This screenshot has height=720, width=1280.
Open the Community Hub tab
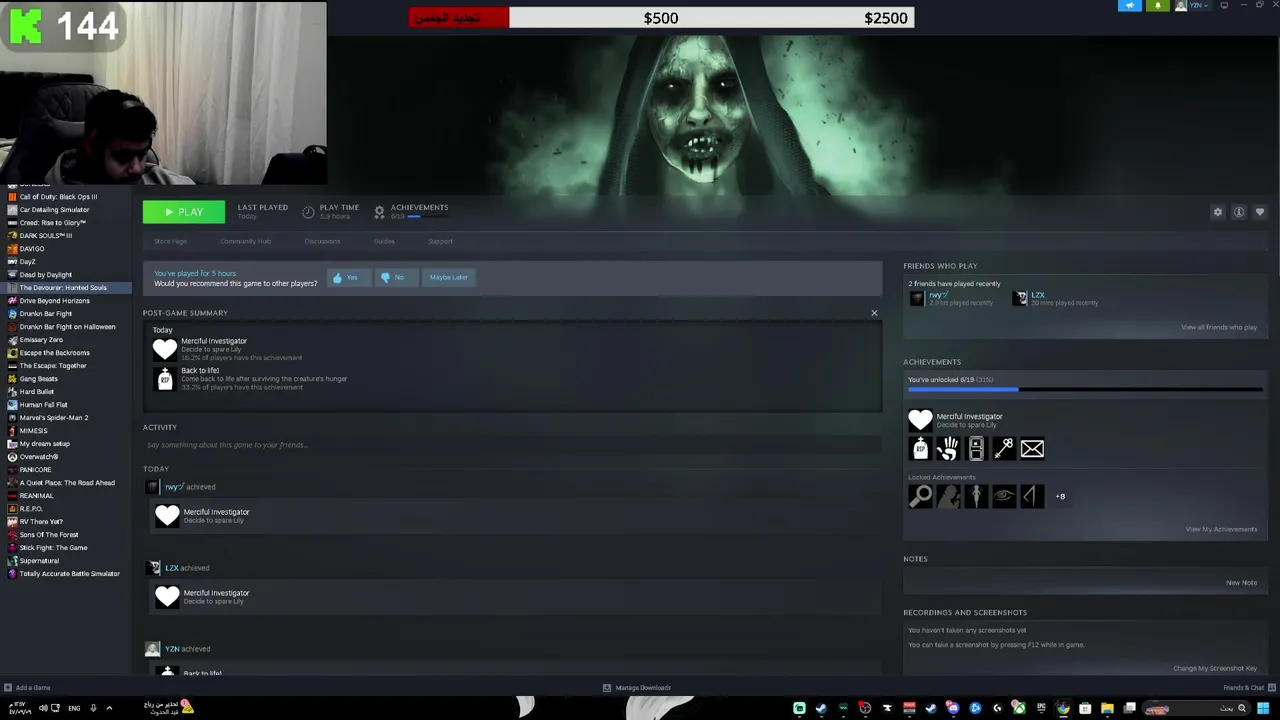coord(245,241)
